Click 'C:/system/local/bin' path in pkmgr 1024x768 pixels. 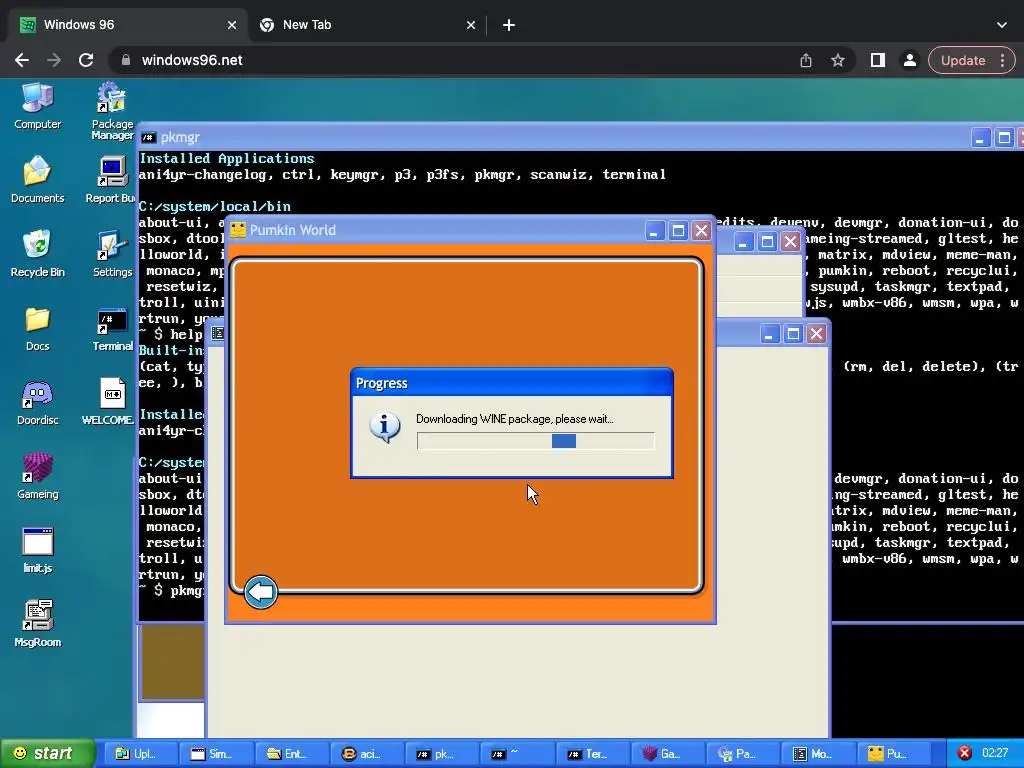[x=215, y=206]
